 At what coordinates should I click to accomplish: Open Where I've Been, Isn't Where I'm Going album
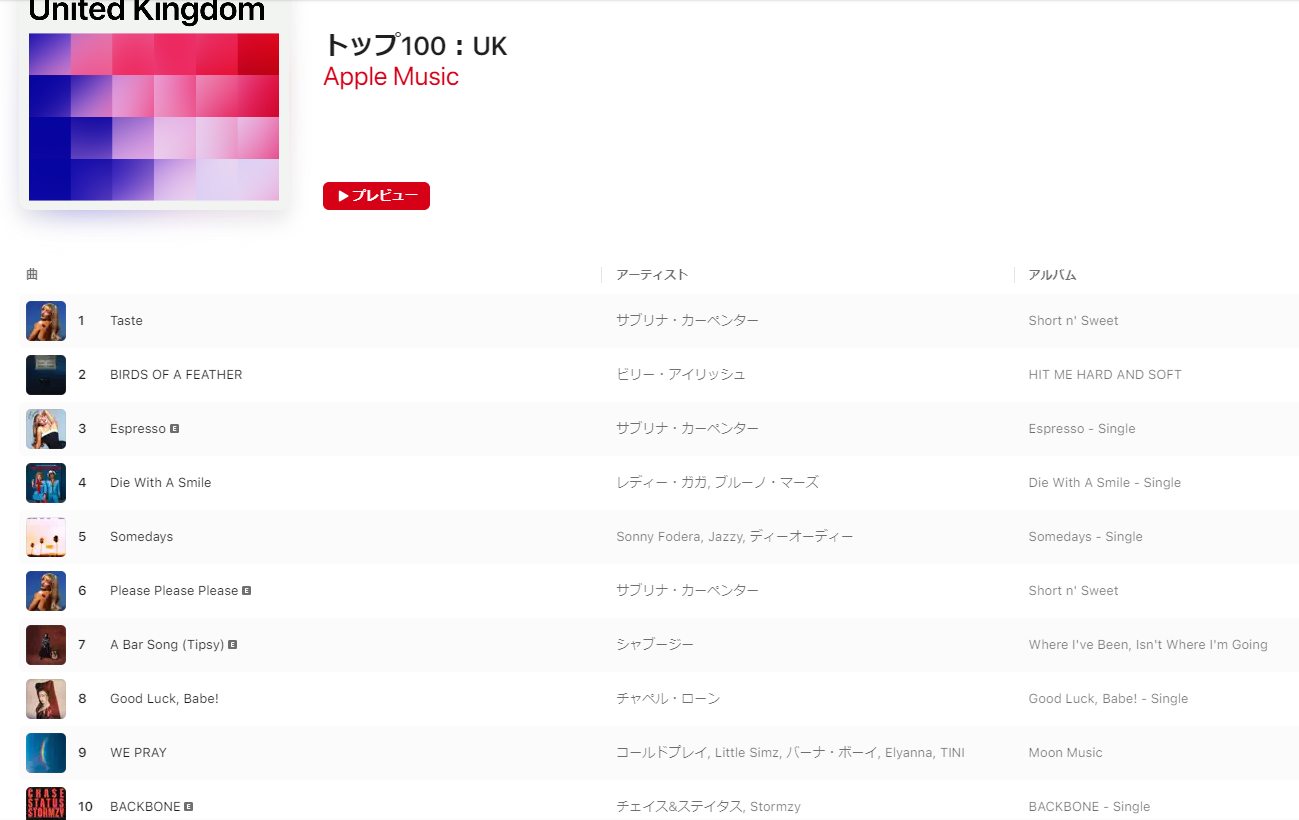point(1148,645)
